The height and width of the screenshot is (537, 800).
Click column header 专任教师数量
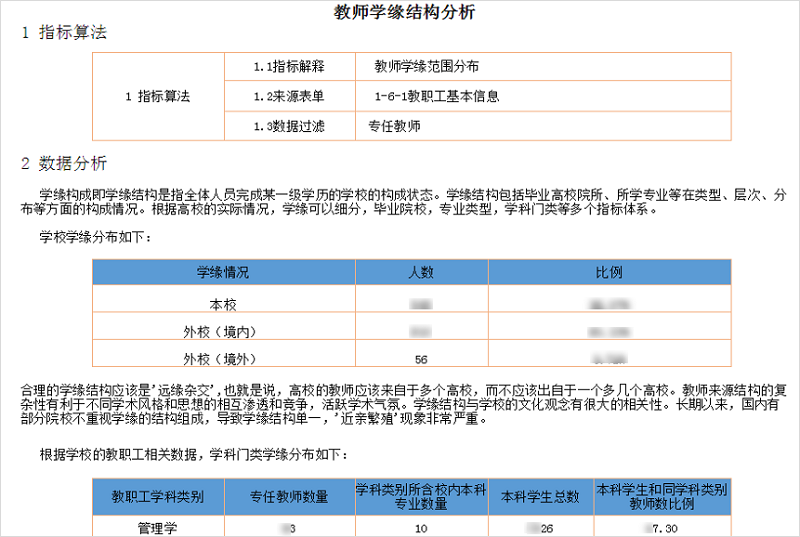point(289,497)
